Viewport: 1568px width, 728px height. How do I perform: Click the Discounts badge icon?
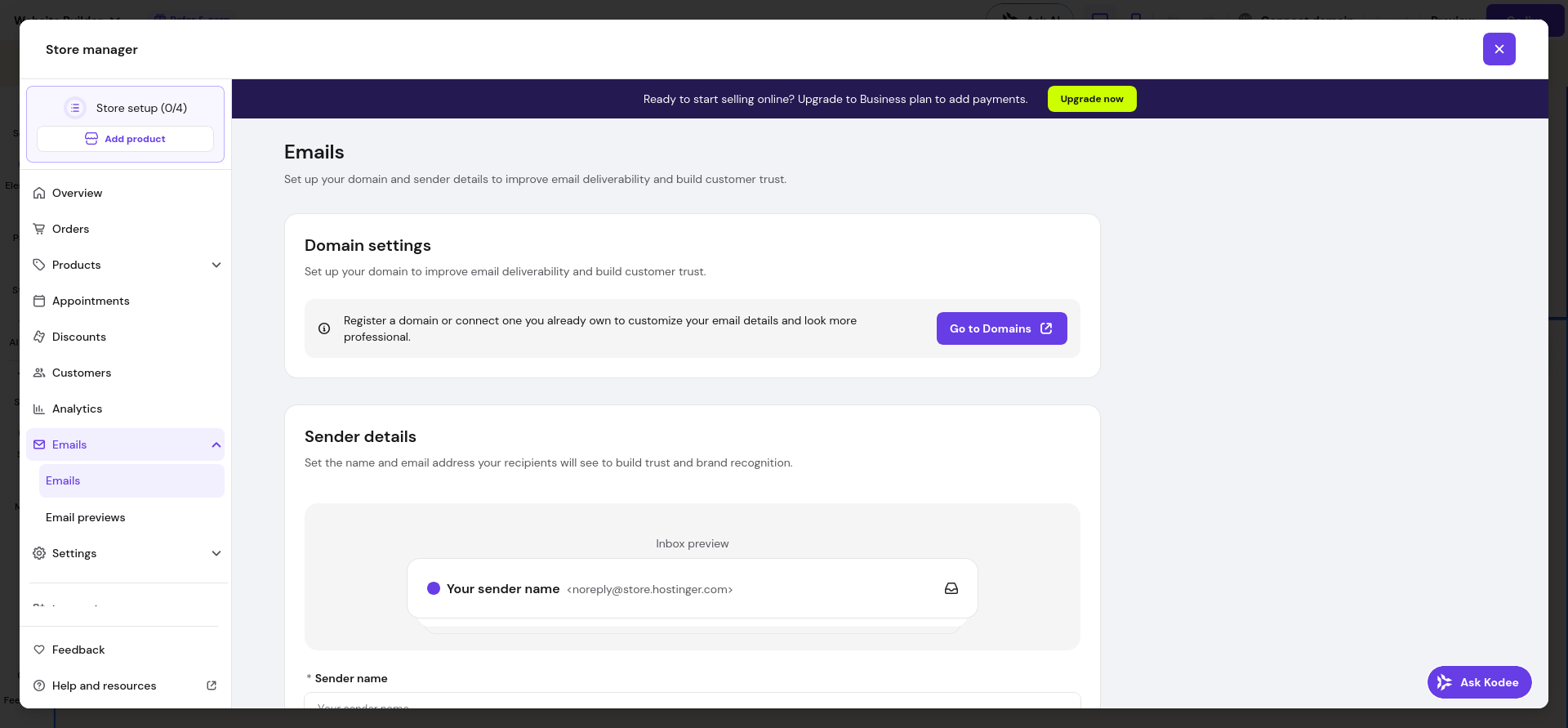[39, 337]
